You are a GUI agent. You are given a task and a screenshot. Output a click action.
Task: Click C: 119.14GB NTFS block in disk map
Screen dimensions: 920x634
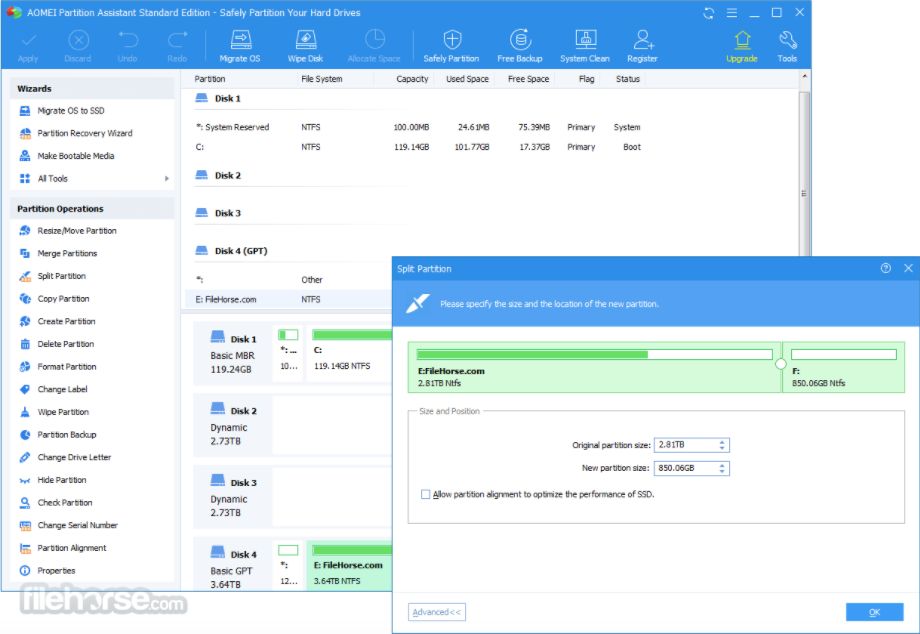pos(350,354)
